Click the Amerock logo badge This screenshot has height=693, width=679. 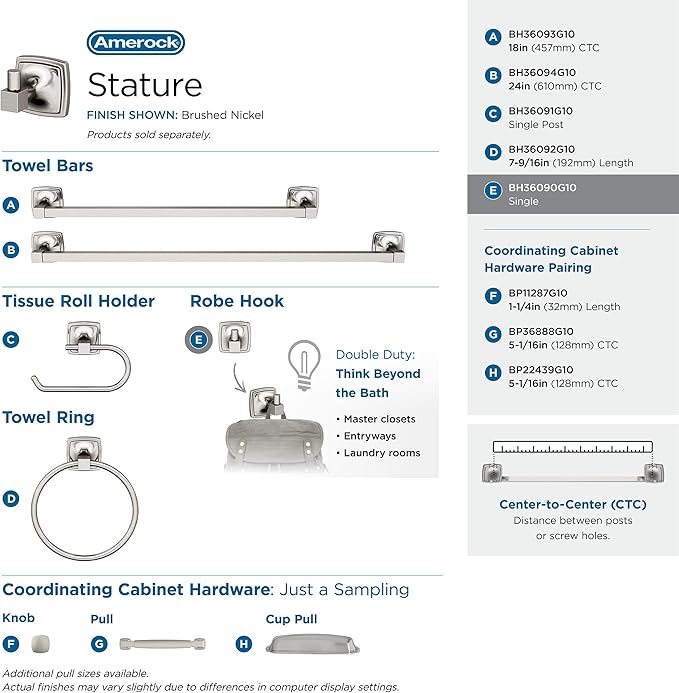[x=136, y=42]
